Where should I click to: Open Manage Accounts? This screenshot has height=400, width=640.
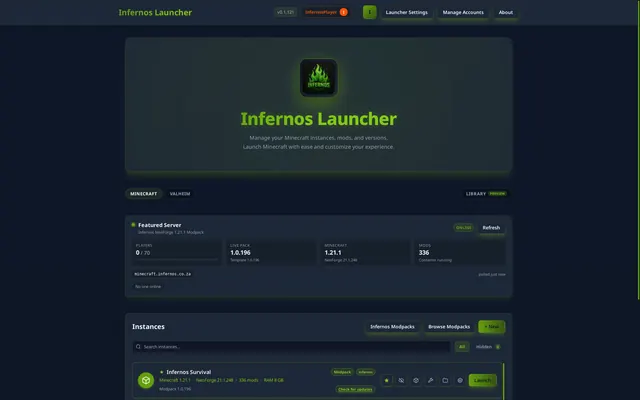[x=463, y=12]
